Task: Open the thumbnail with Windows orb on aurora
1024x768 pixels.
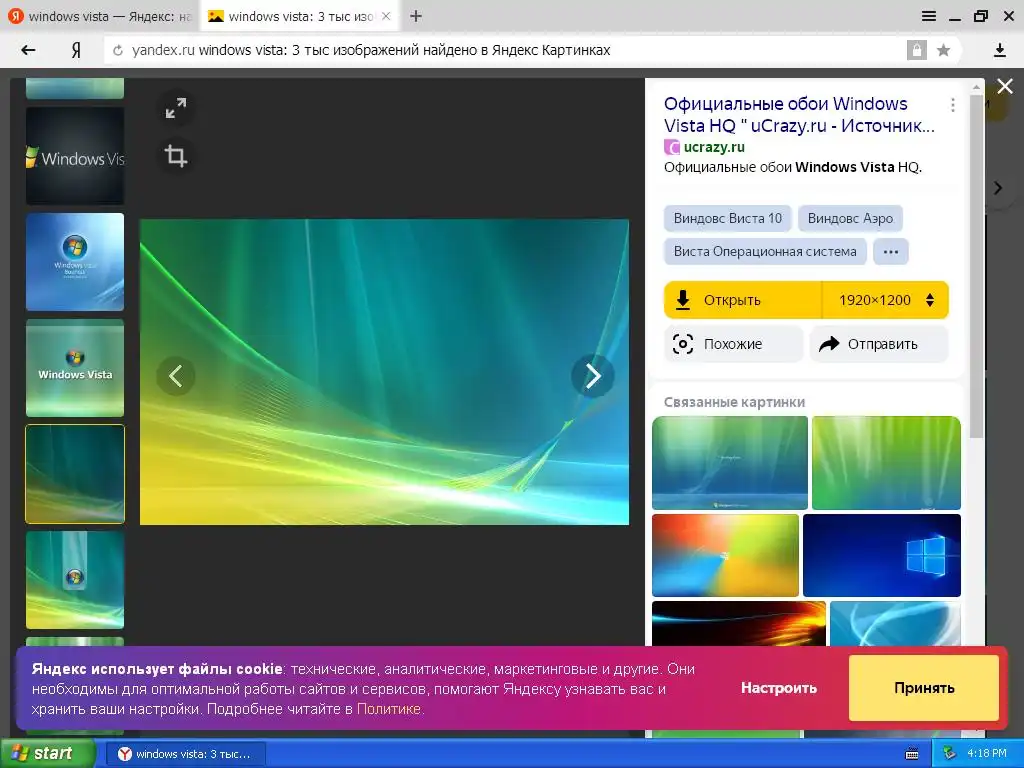Action: coord(74,579)
